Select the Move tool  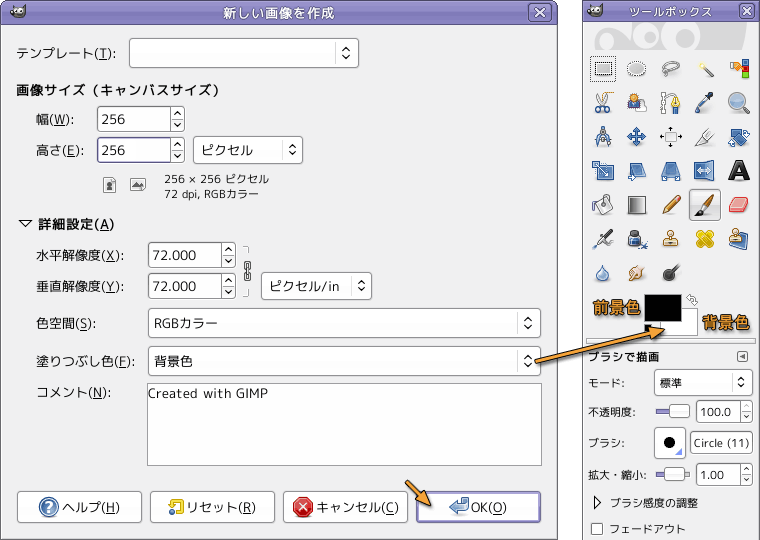coord(636,137)
